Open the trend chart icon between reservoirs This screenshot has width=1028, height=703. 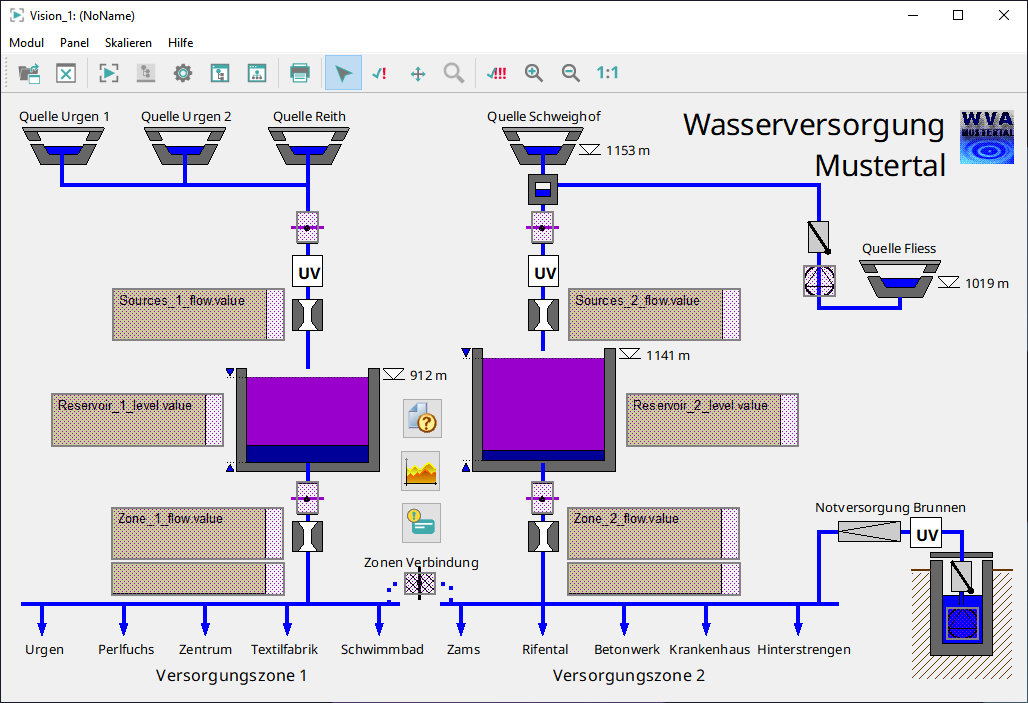421,470
